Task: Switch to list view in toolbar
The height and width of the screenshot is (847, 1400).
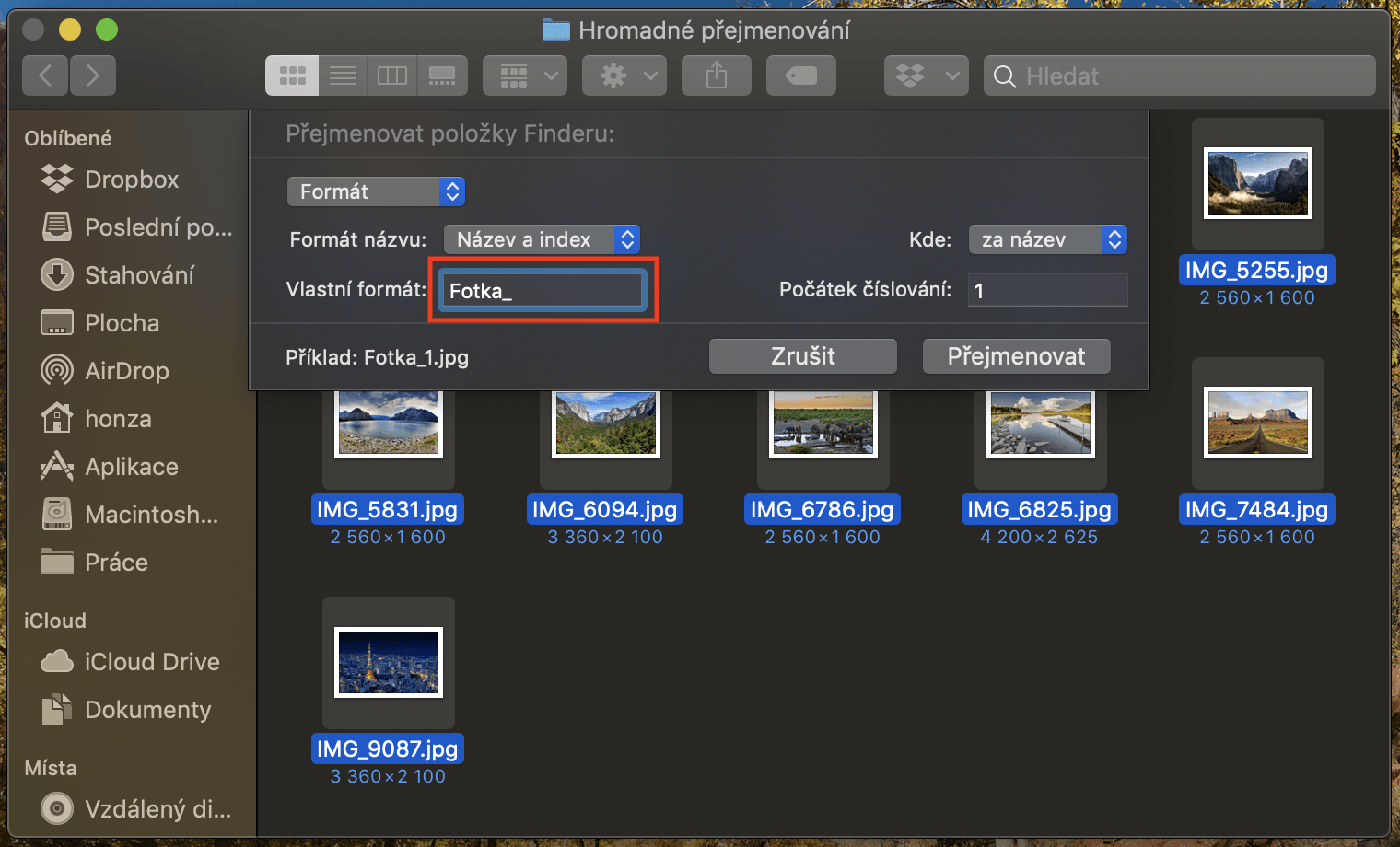Action: tap(343, 75)
